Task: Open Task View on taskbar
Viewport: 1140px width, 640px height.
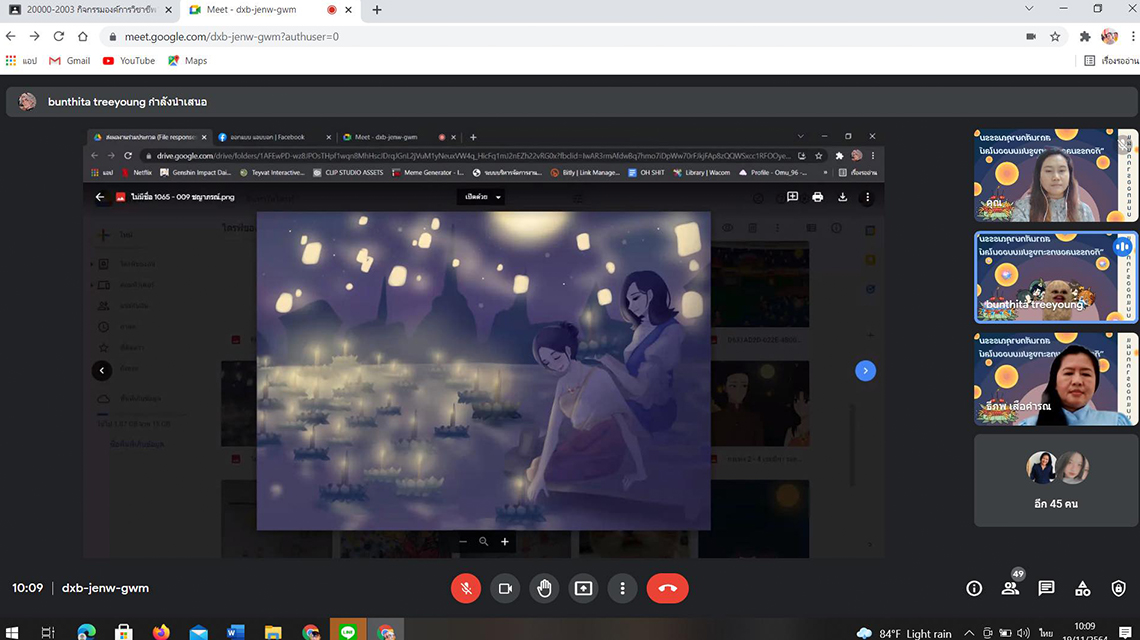Action: pyautogui.click(x=48, y=633)
